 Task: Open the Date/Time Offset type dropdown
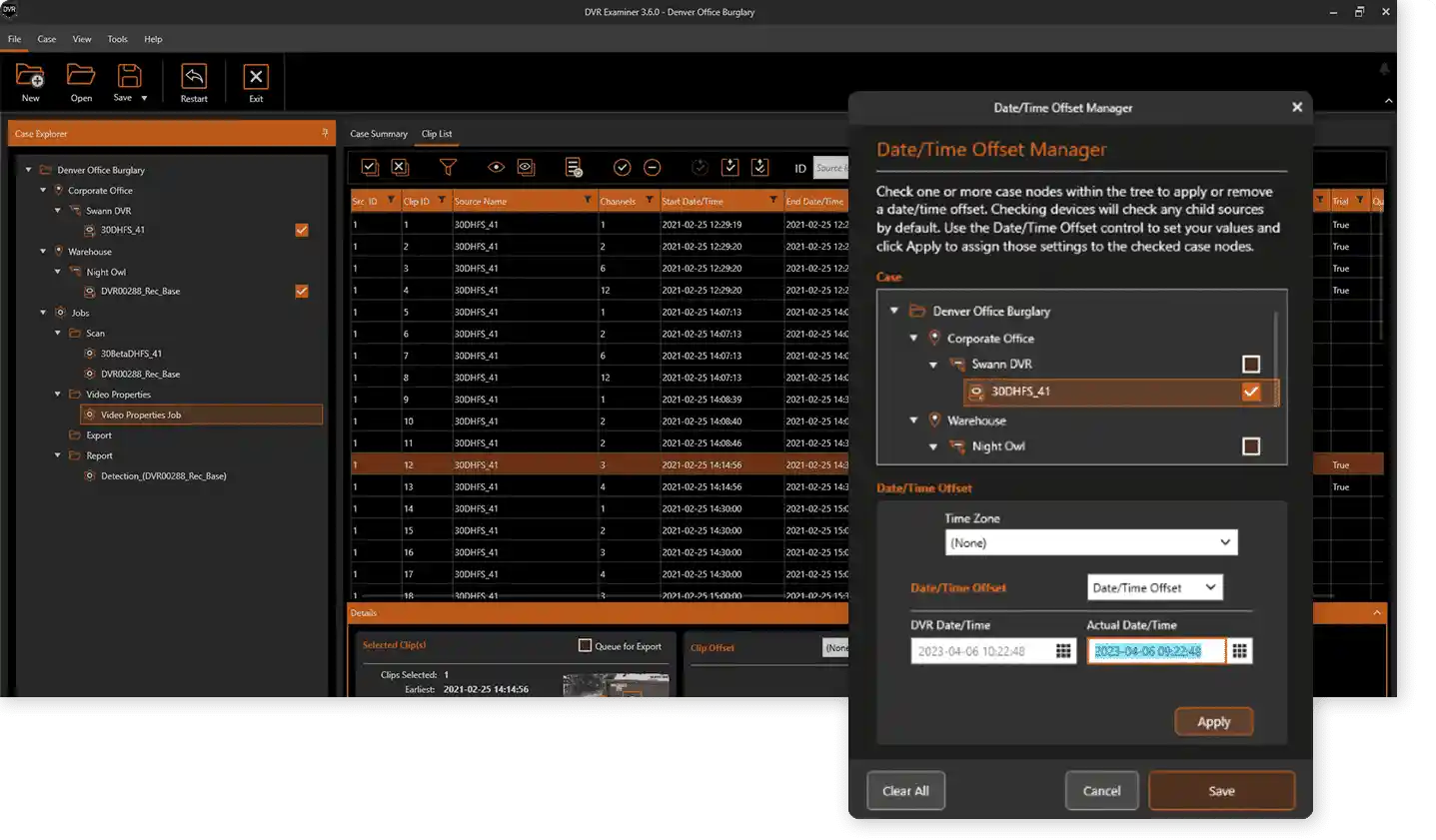(x=1154, y=587)
